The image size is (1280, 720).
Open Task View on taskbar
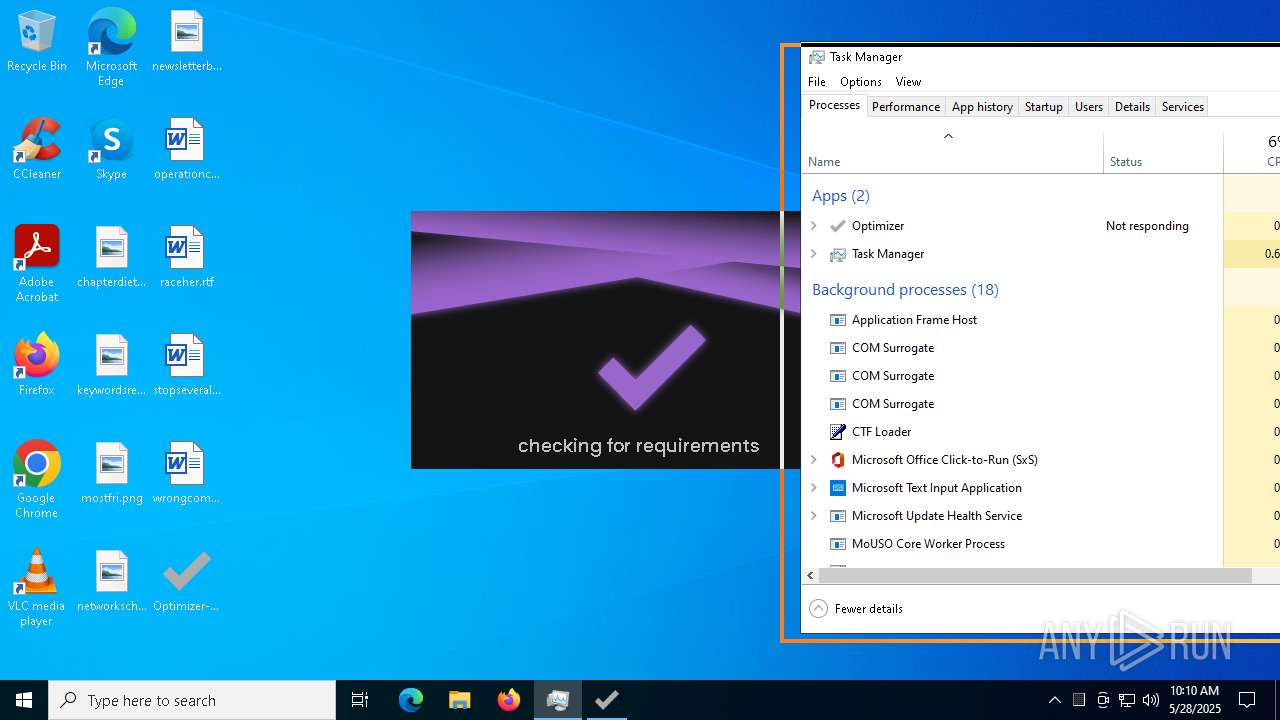point(360,700)
